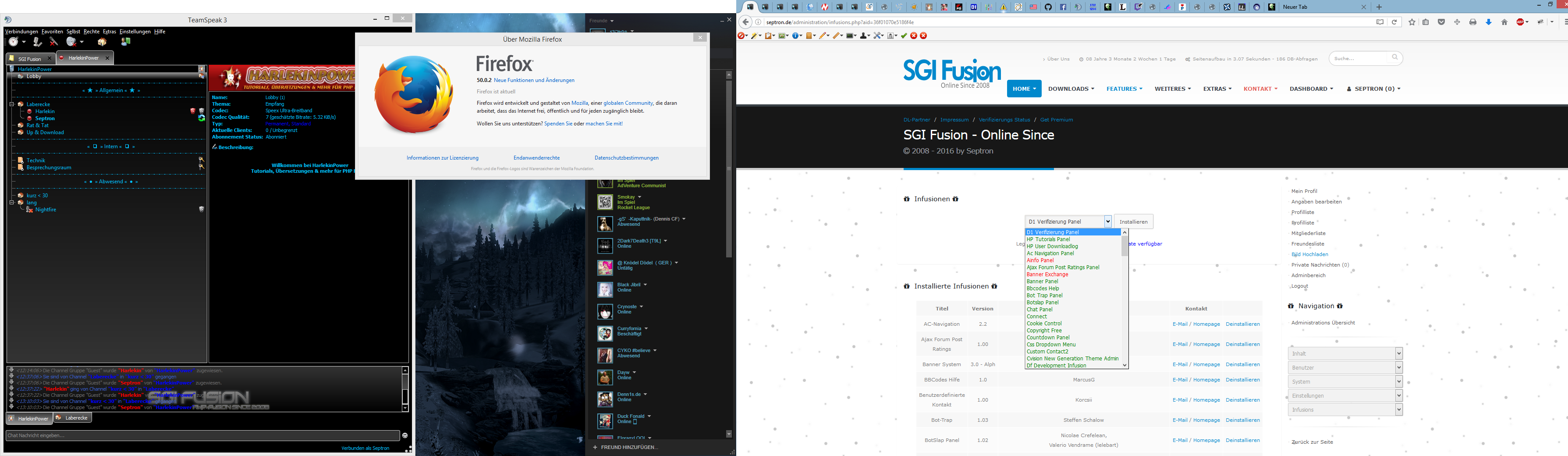The image size is (1568, 456).
Task: Toggle away status clock icon in TeamSpeak toolbar
Action: (x=14, y=41)
